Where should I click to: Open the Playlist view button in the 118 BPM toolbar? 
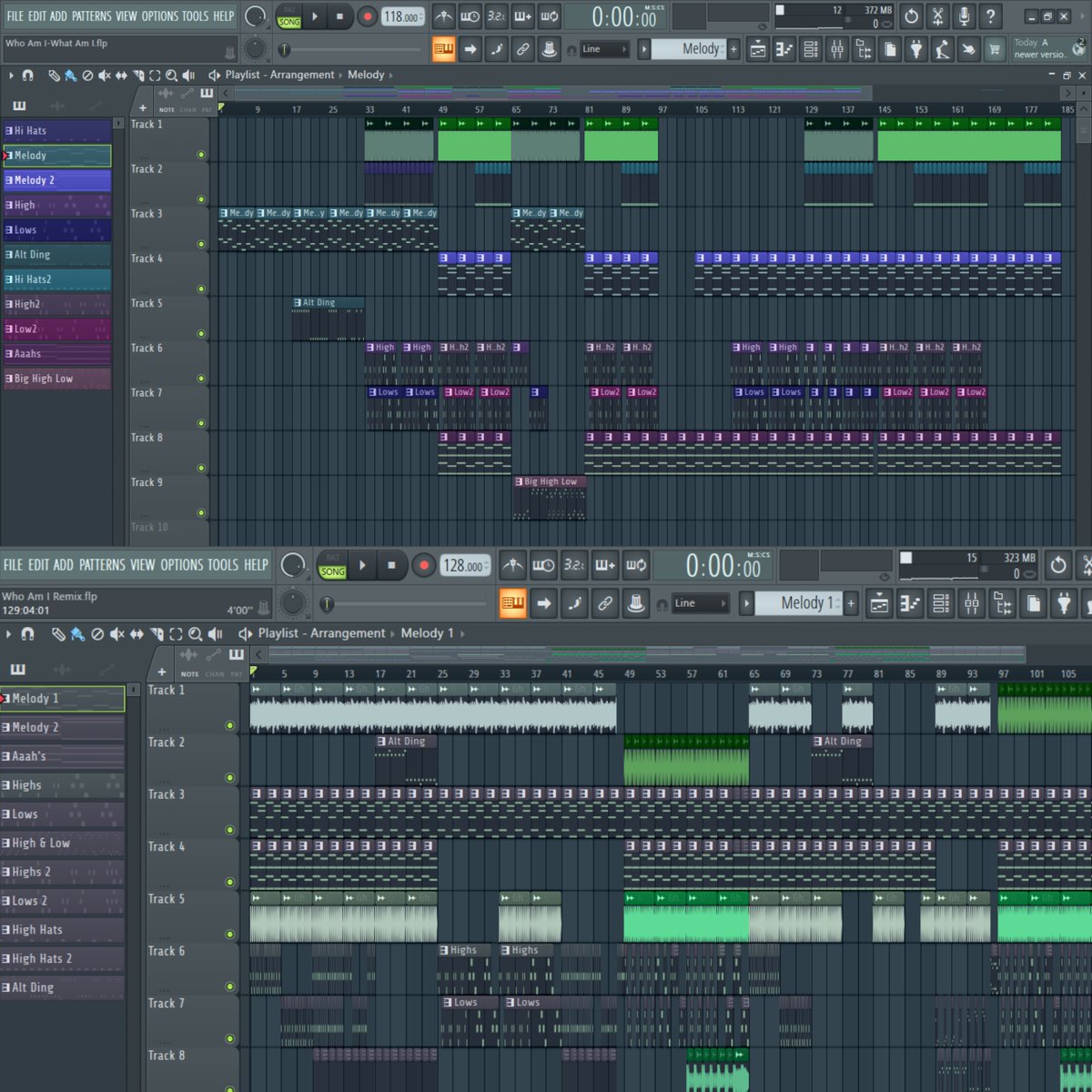coord(758,49)
